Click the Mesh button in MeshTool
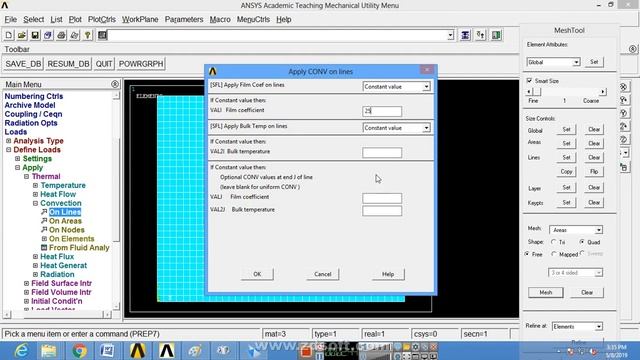The image size is (640, 360). coord(546,292)
